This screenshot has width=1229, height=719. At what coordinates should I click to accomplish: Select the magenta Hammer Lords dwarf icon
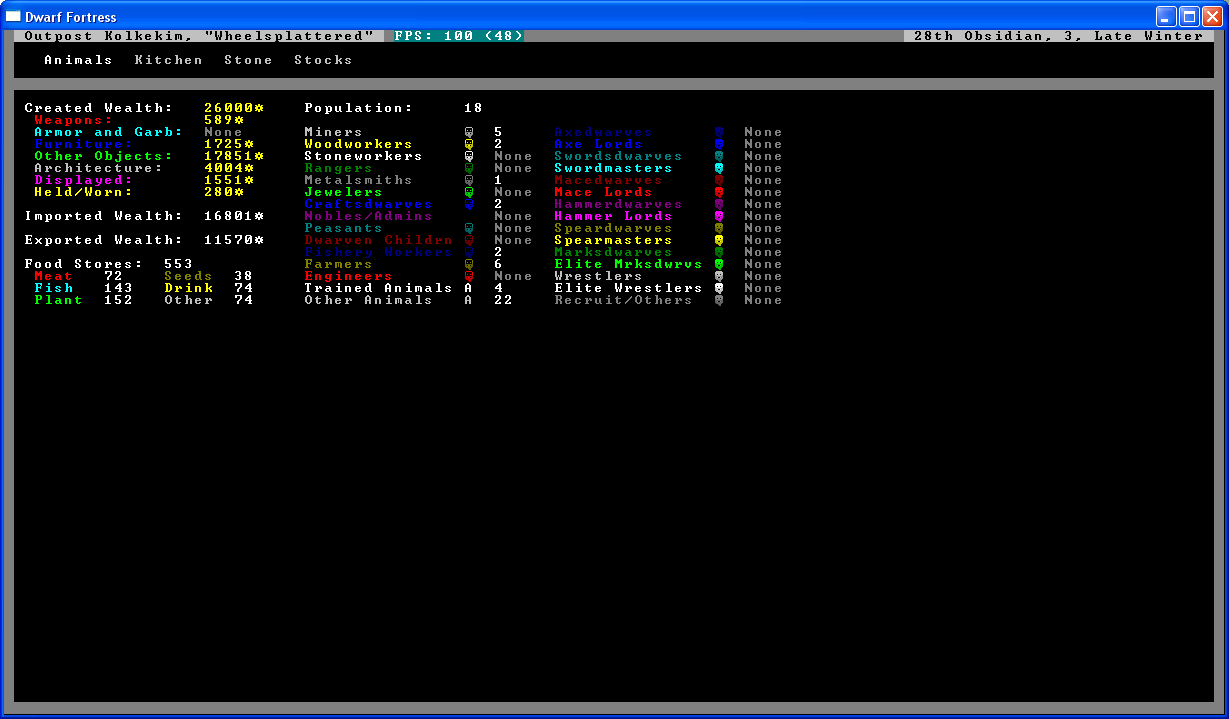[x=719, y=216]
